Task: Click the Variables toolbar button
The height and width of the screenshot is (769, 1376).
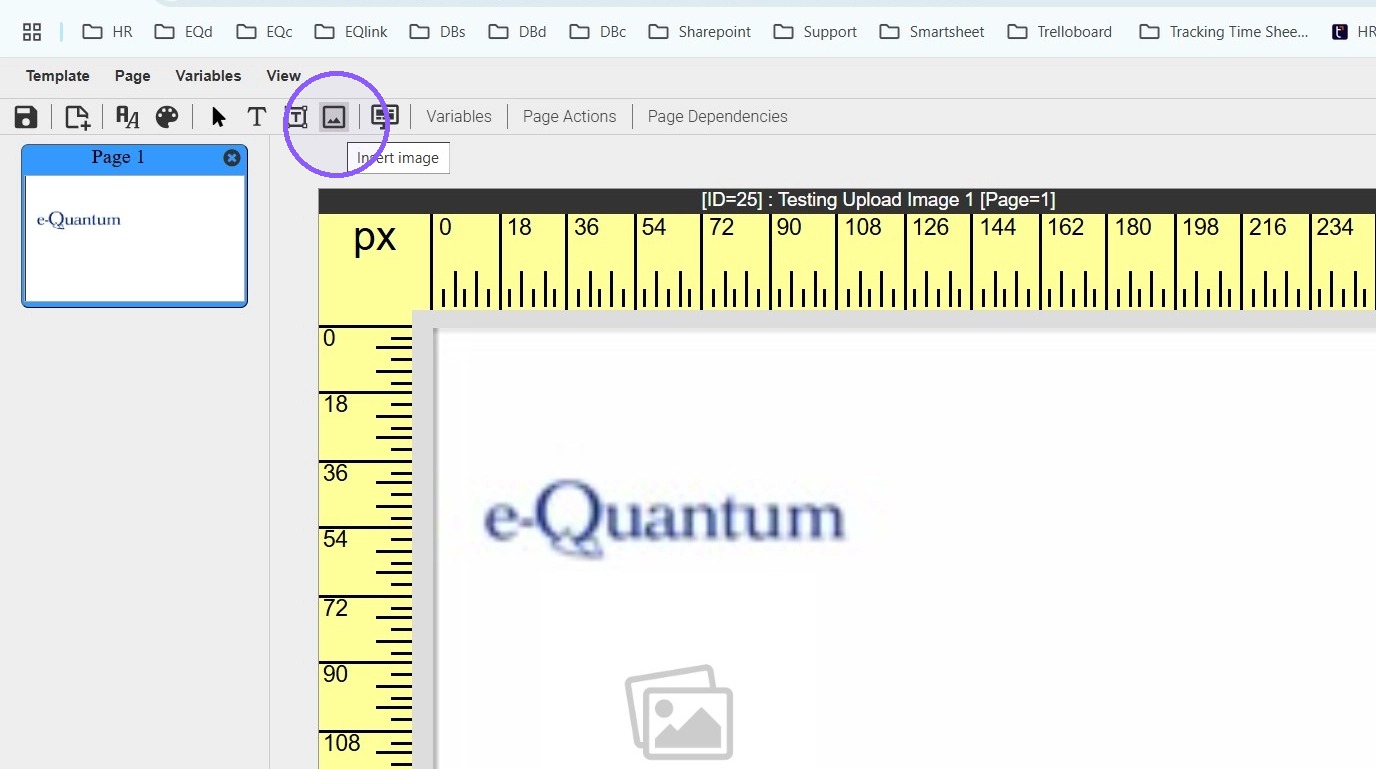Action: pyautogui.click(x=459, y=117)
